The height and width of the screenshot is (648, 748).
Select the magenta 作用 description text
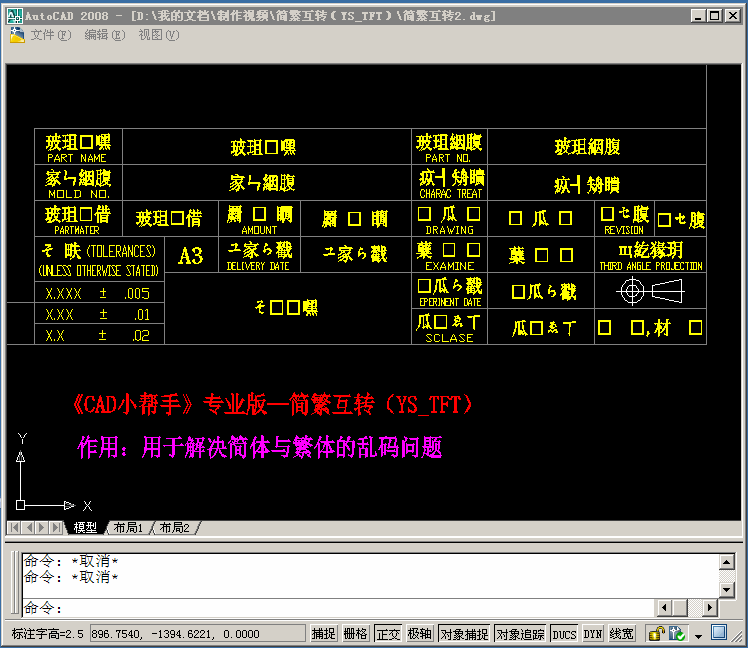click(x=260, y=447)
